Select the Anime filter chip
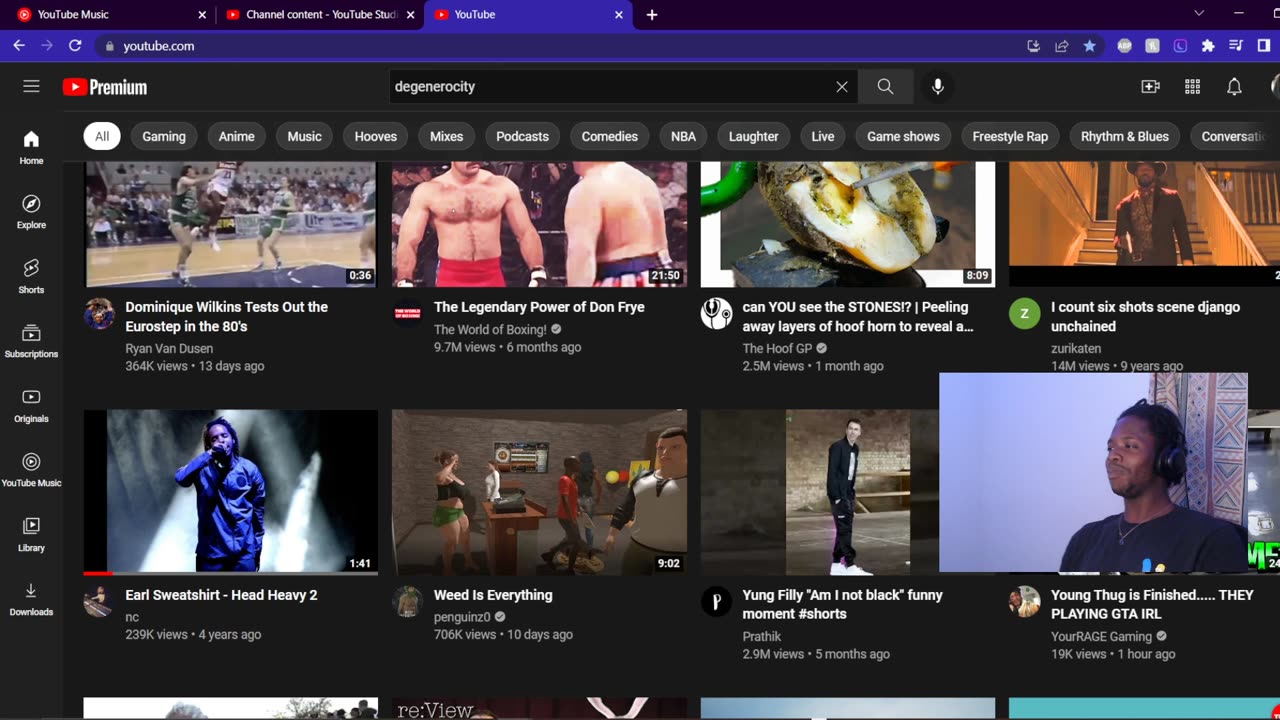 pyautogui.click(x=237, y=136)
